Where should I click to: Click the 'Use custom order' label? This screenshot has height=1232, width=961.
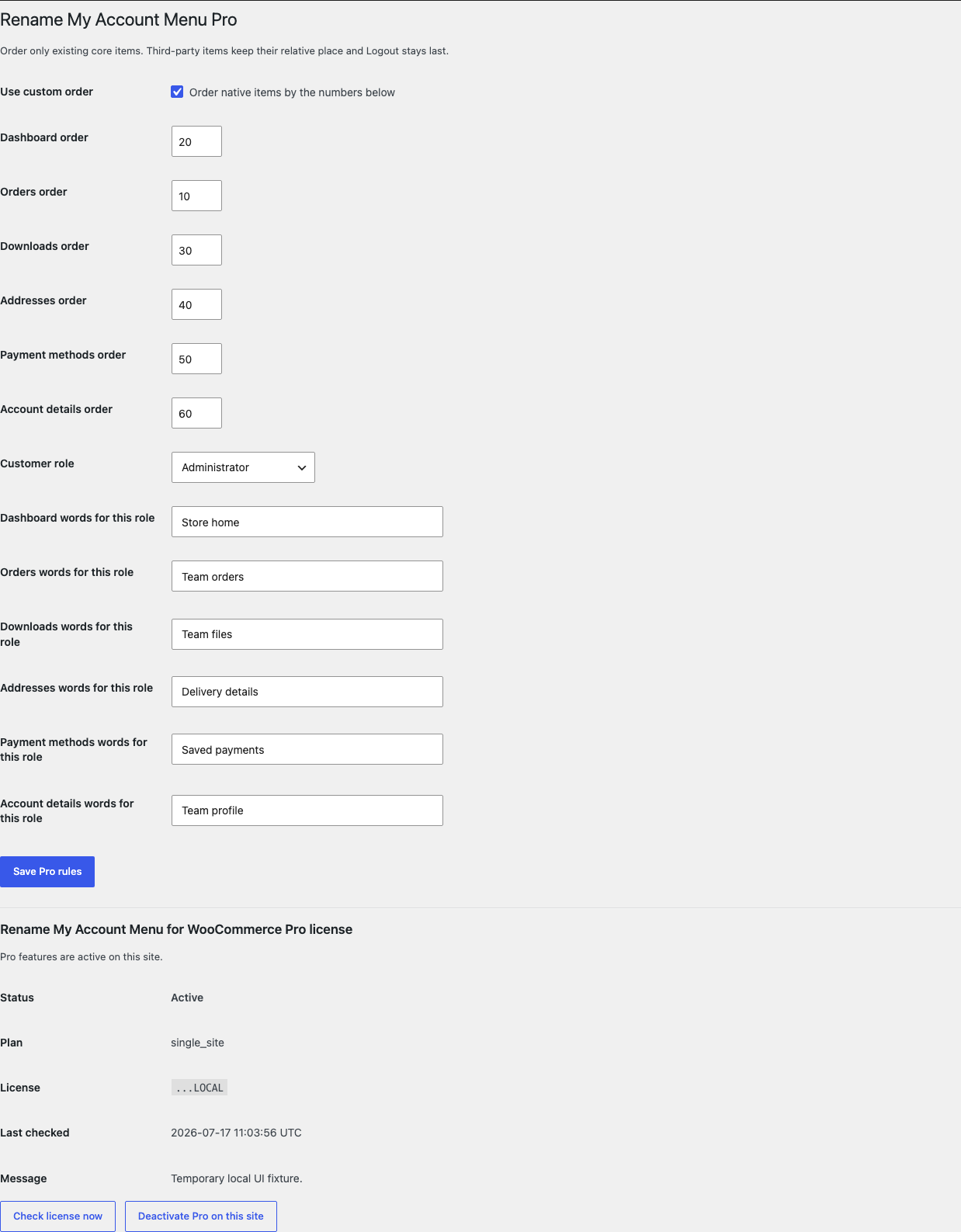47,92
